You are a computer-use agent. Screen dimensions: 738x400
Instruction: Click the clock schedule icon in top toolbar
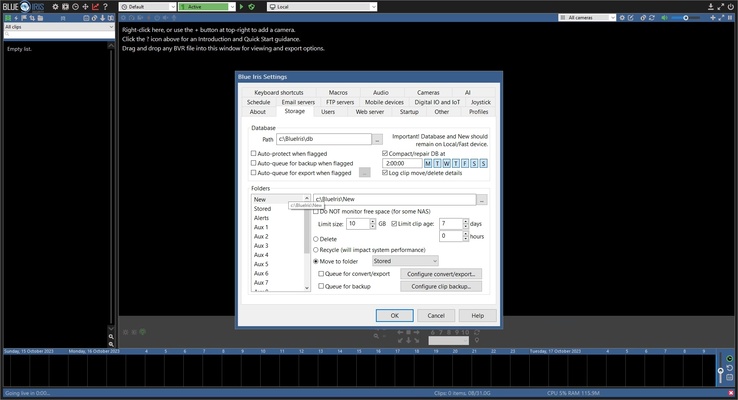click(x=75, y=7)
